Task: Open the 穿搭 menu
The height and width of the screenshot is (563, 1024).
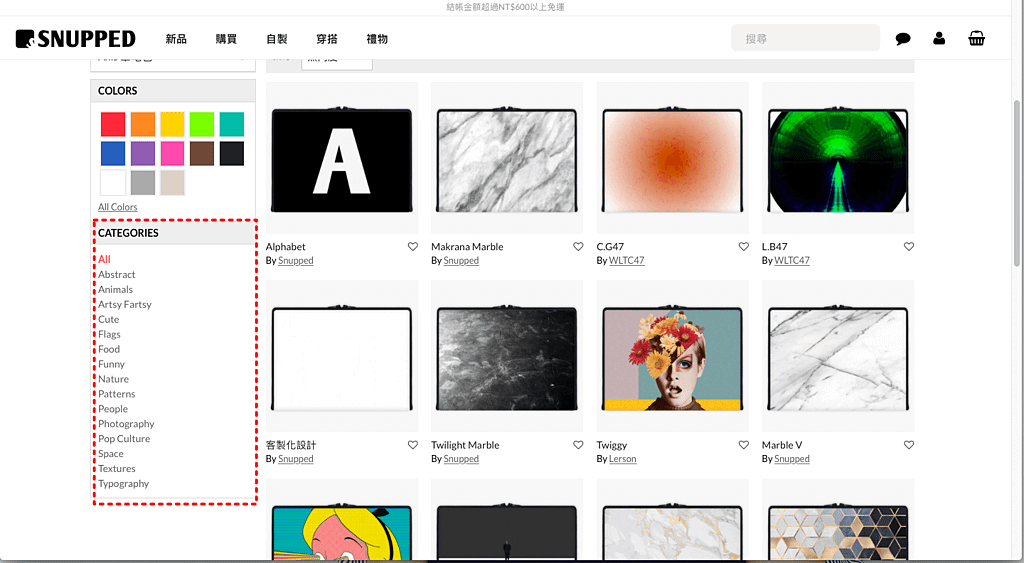Action: pos(327,39)
